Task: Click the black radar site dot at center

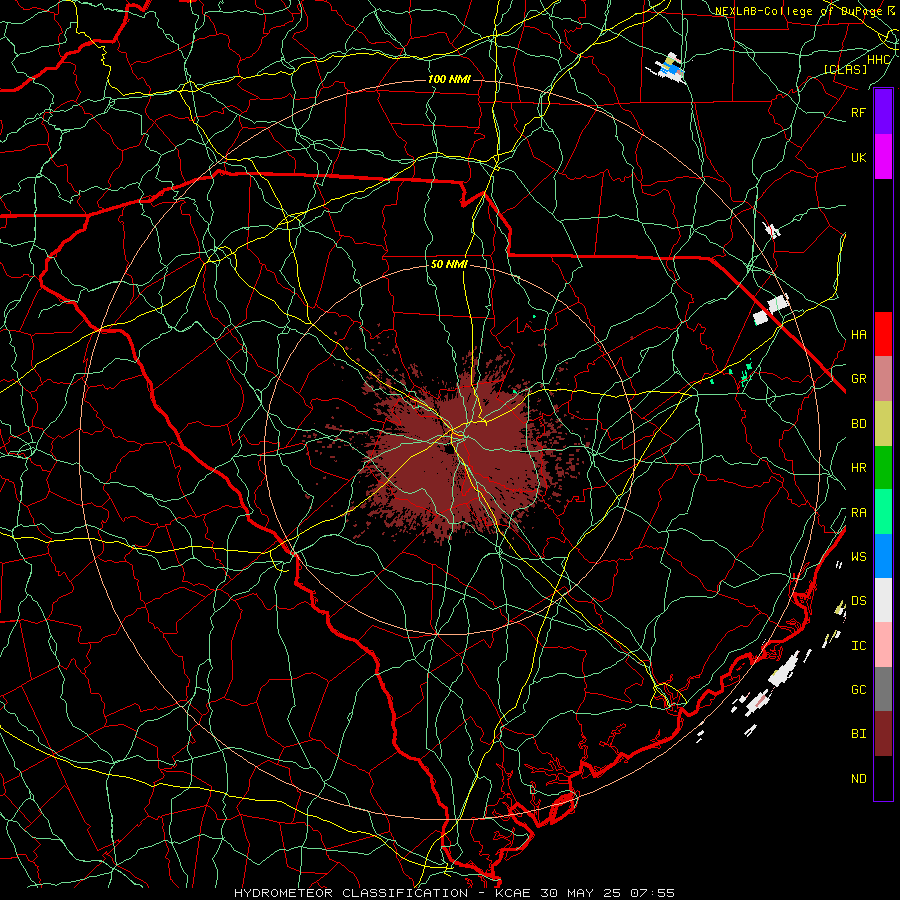Action: (448, 449)
